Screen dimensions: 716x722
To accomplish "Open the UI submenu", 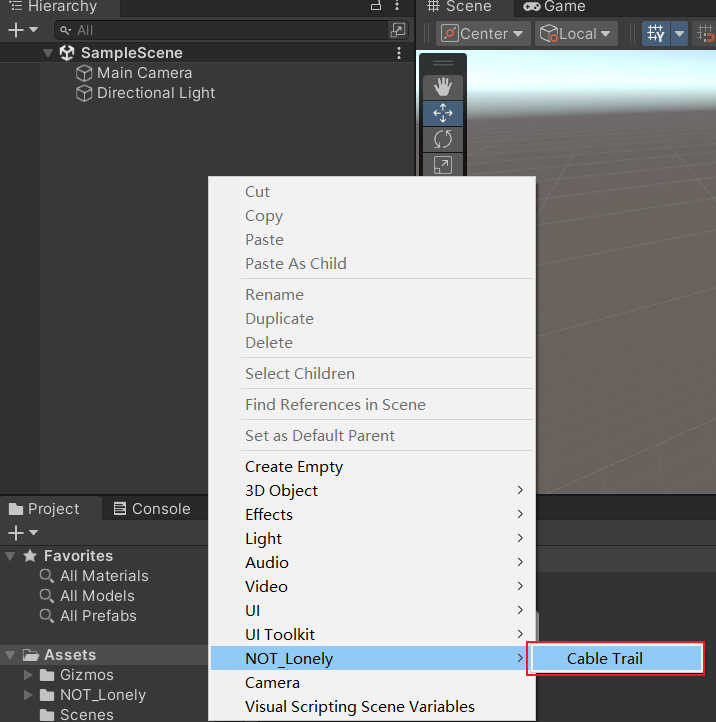I will (x=372, y=611).
